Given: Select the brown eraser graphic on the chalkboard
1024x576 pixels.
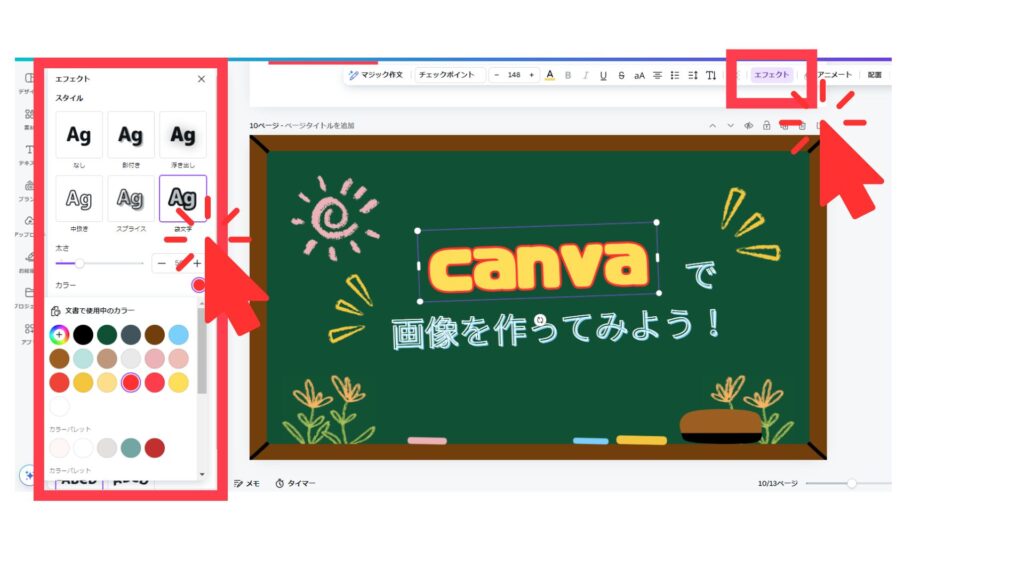Looking at the screenshot, I should point(720,426).
